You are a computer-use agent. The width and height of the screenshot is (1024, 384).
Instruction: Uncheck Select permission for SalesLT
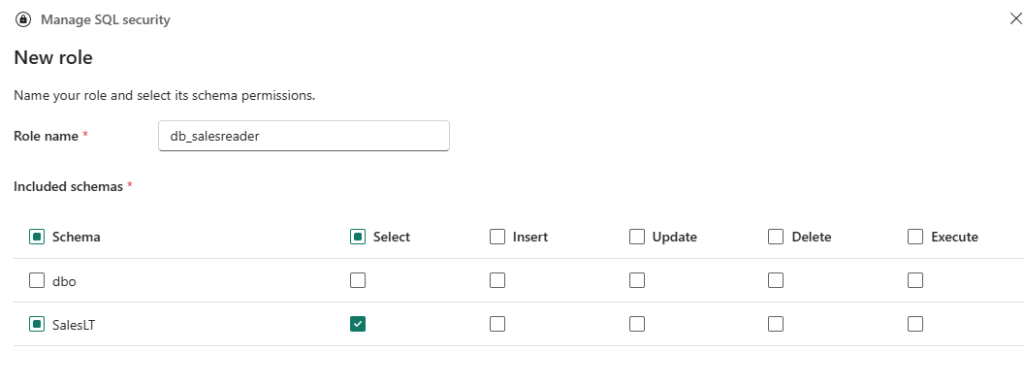tap(358, 323)
